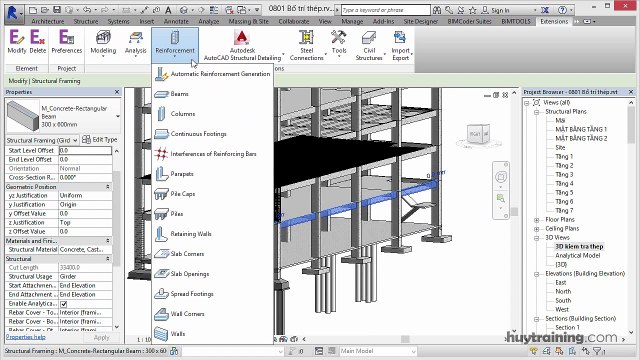Image resolution: width=640 pixels, height=360 pixels.
Task: Select Beams reinforcement option
Action: 212,94
